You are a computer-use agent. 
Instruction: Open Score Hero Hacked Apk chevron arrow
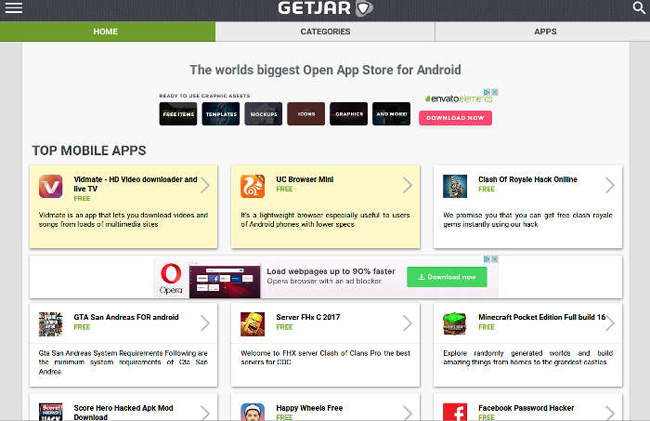(205, 413)
